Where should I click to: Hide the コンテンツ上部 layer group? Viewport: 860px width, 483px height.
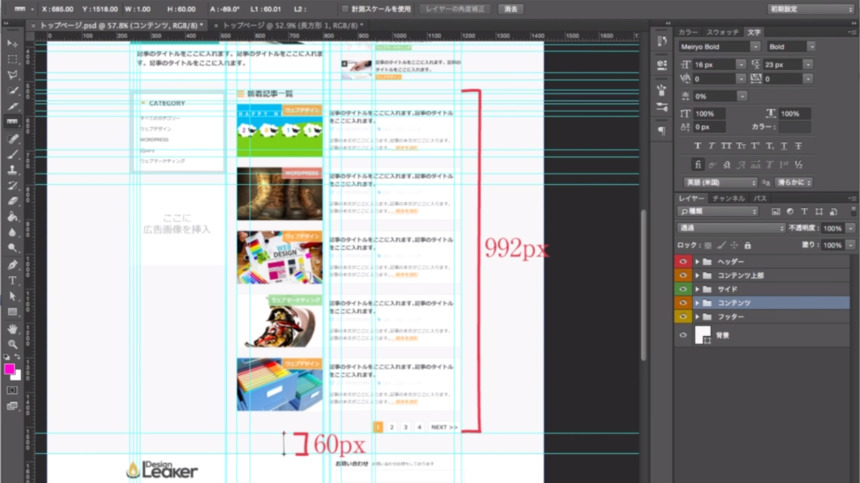click(x=683, y=275)
